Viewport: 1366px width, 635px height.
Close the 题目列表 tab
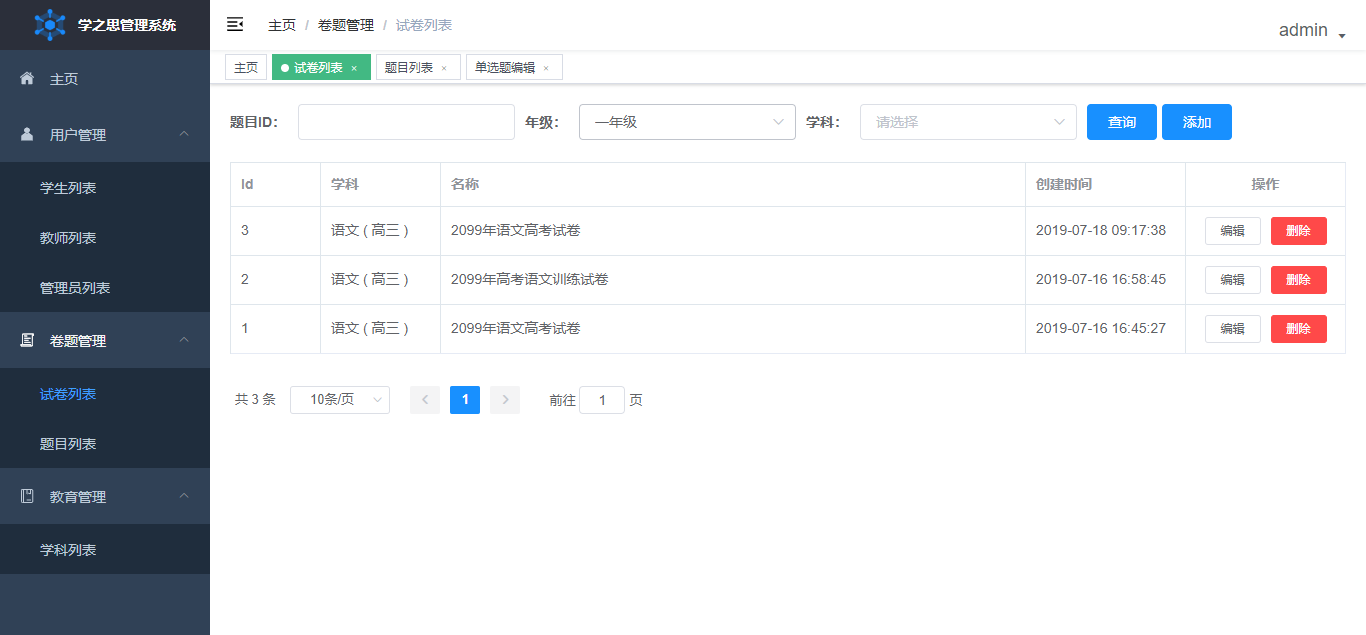click(x=444, y=68)
